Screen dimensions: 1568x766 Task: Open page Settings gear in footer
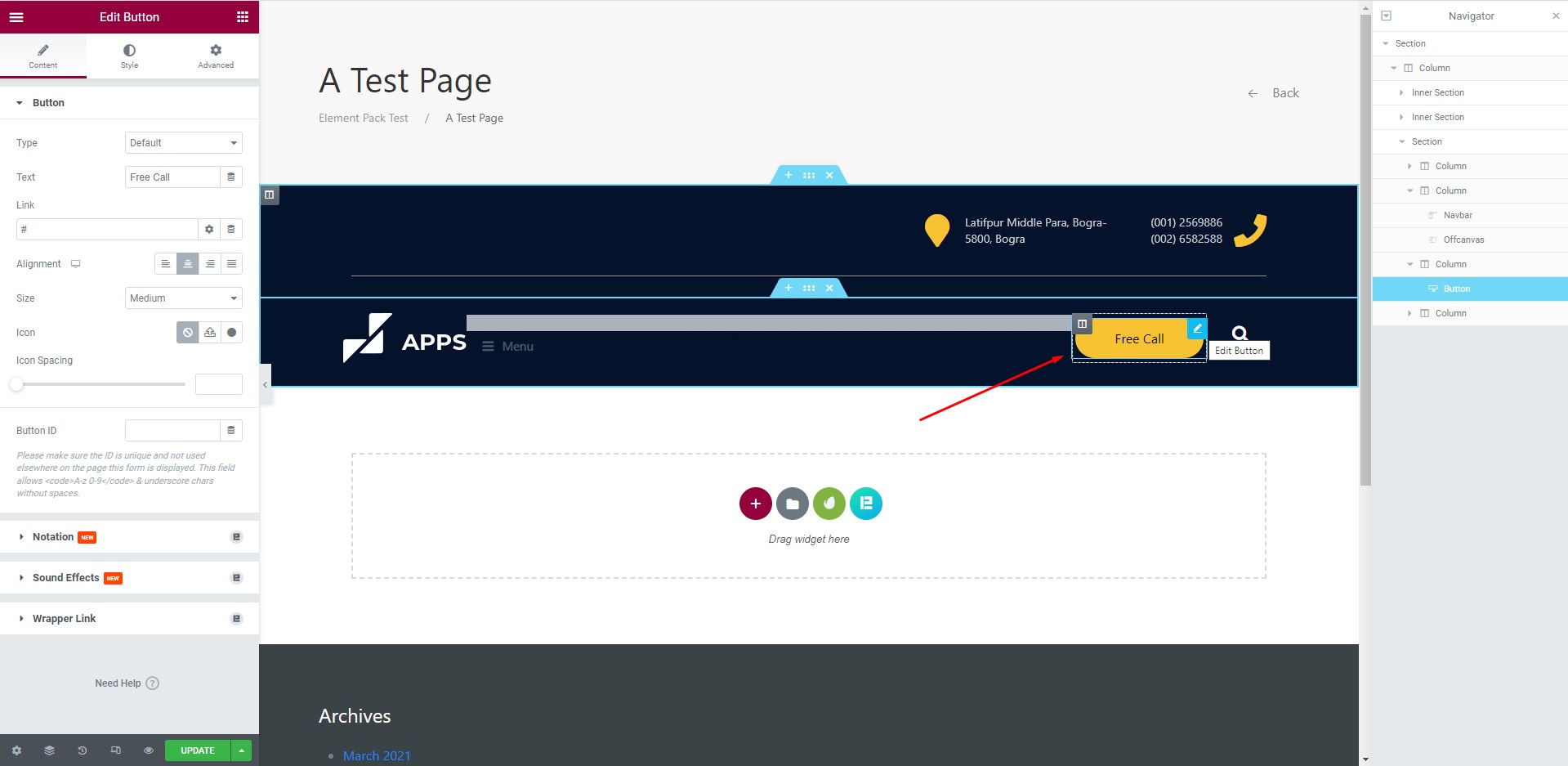[x=16, y=750]
